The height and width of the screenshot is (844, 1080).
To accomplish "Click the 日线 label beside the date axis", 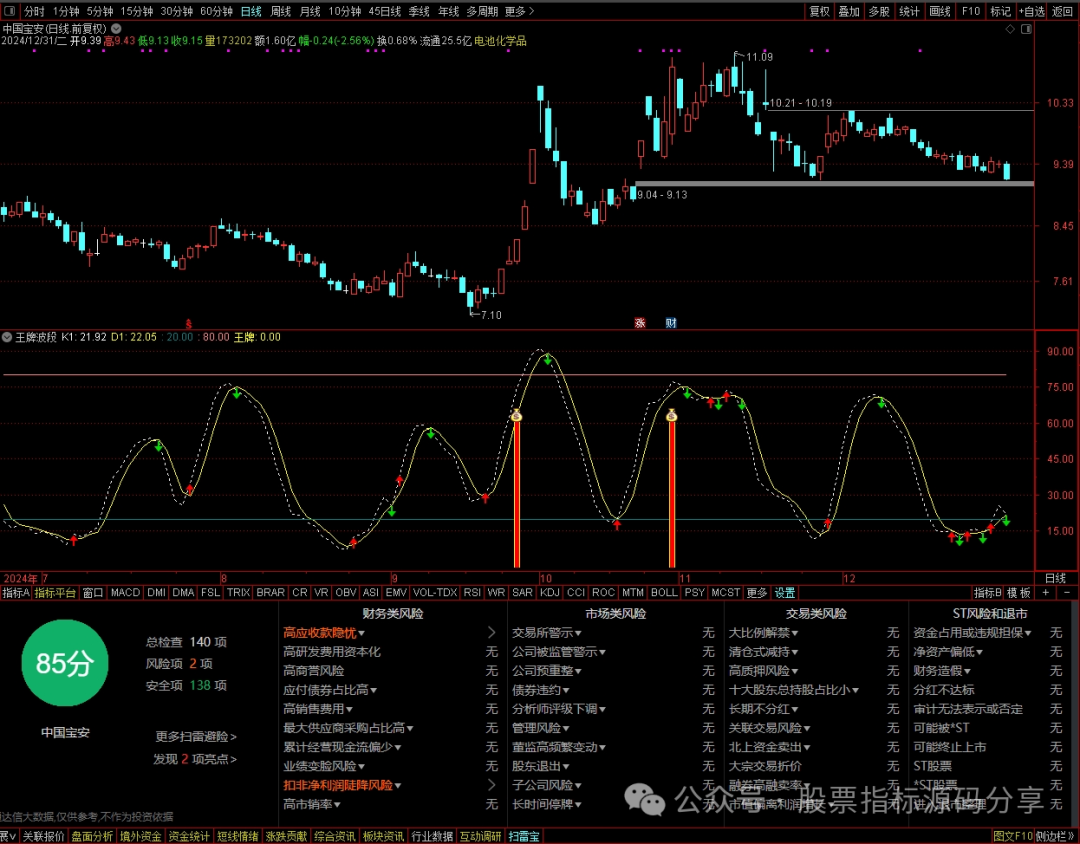I will click(x=1055, y=578).
